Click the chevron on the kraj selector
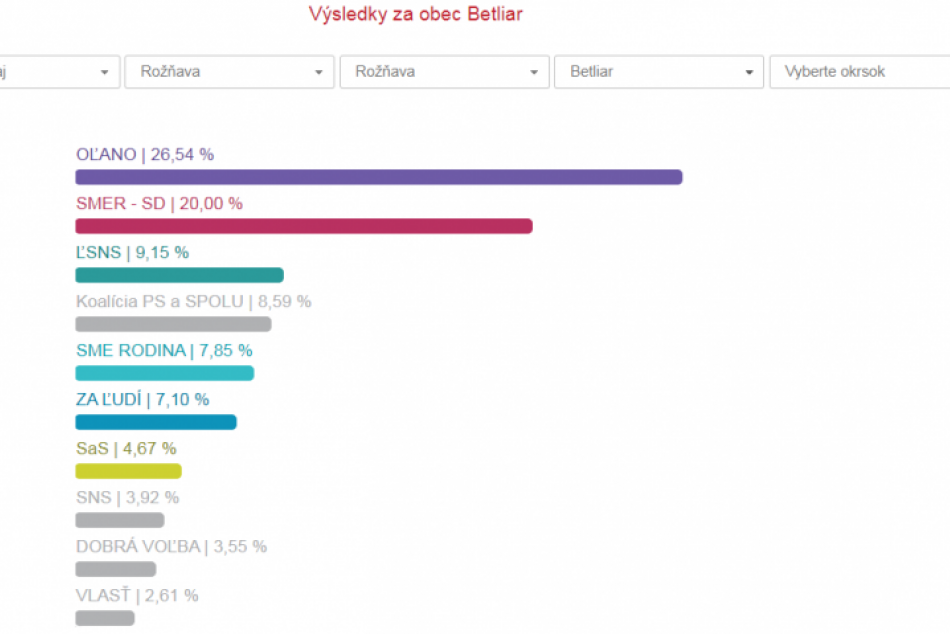 coord(104,72)
